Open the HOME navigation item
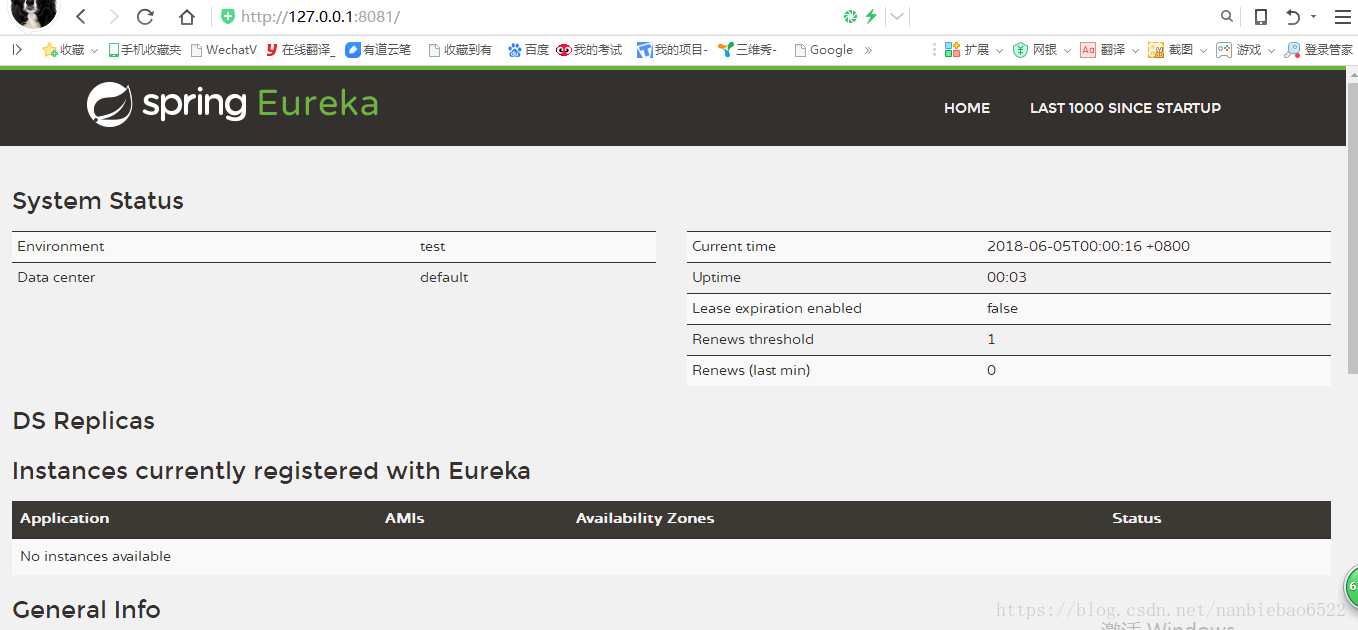This screenshot has width=1358, height=630. 967,108
